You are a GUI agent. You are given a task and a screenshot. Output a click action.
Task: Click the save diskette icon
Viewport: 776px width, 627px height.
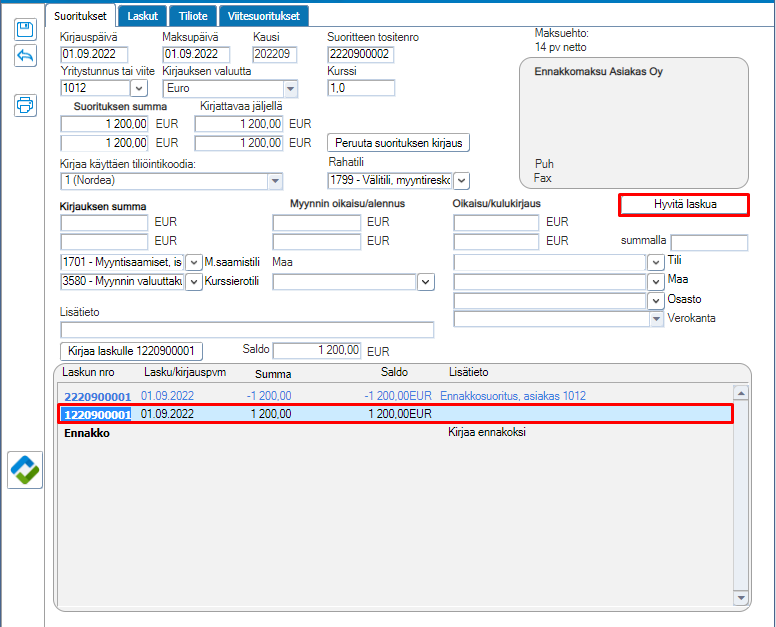[25, 30]
